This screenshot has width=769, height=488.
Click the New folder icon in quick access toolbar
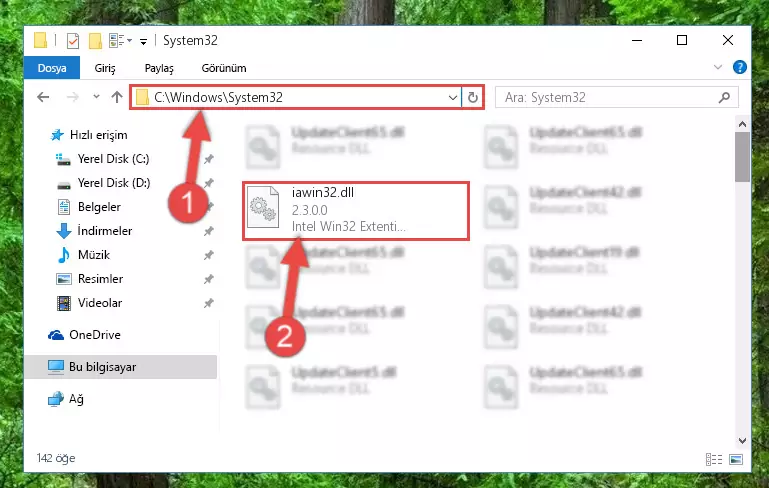coord(95,41)
